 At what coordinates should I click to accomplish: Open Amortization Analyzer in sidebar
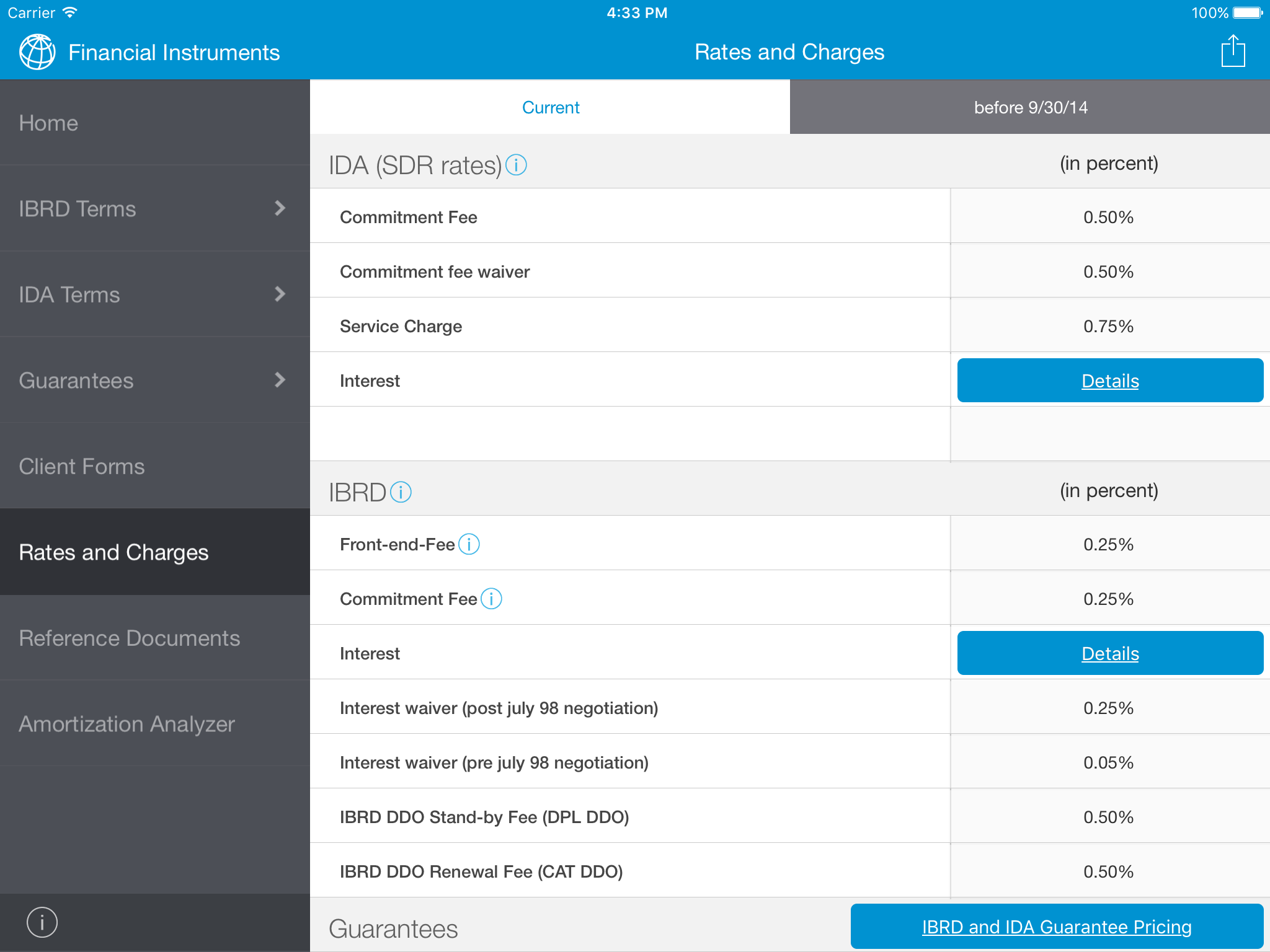(x=155, y=724)
